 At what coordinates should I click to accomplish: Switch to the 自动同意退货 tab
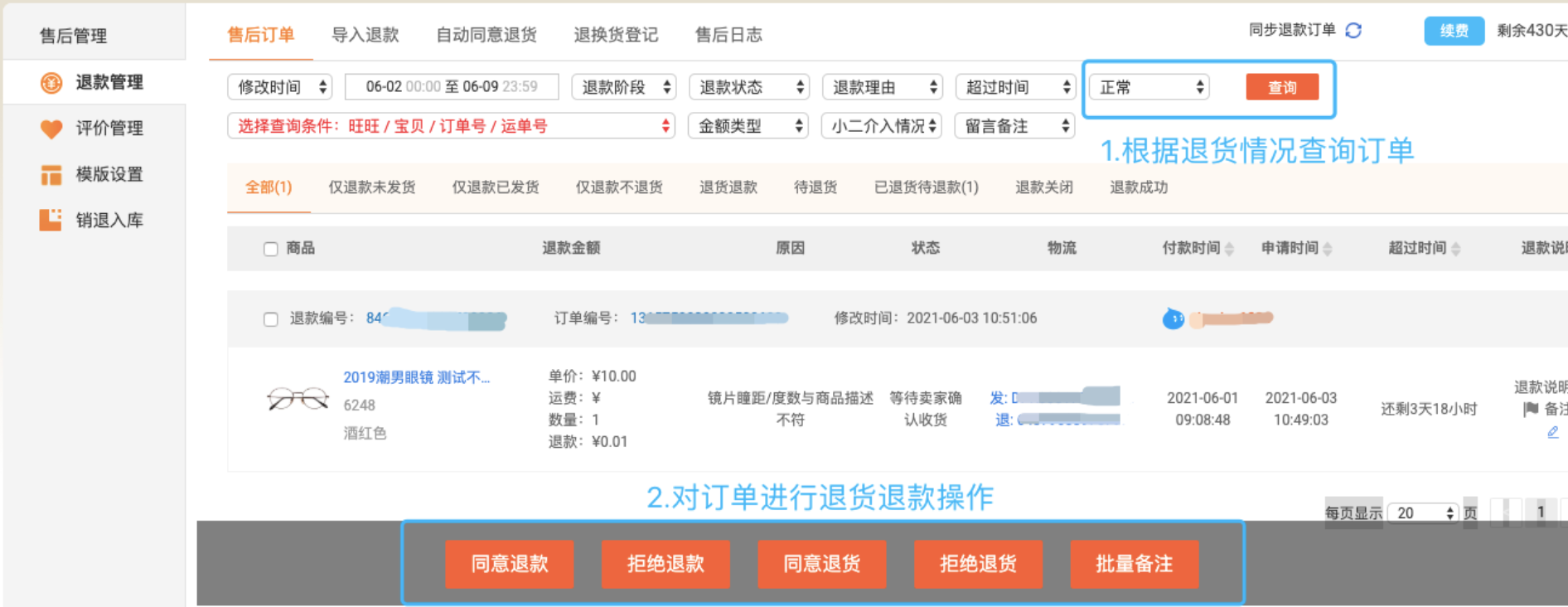tap(486, 35)
